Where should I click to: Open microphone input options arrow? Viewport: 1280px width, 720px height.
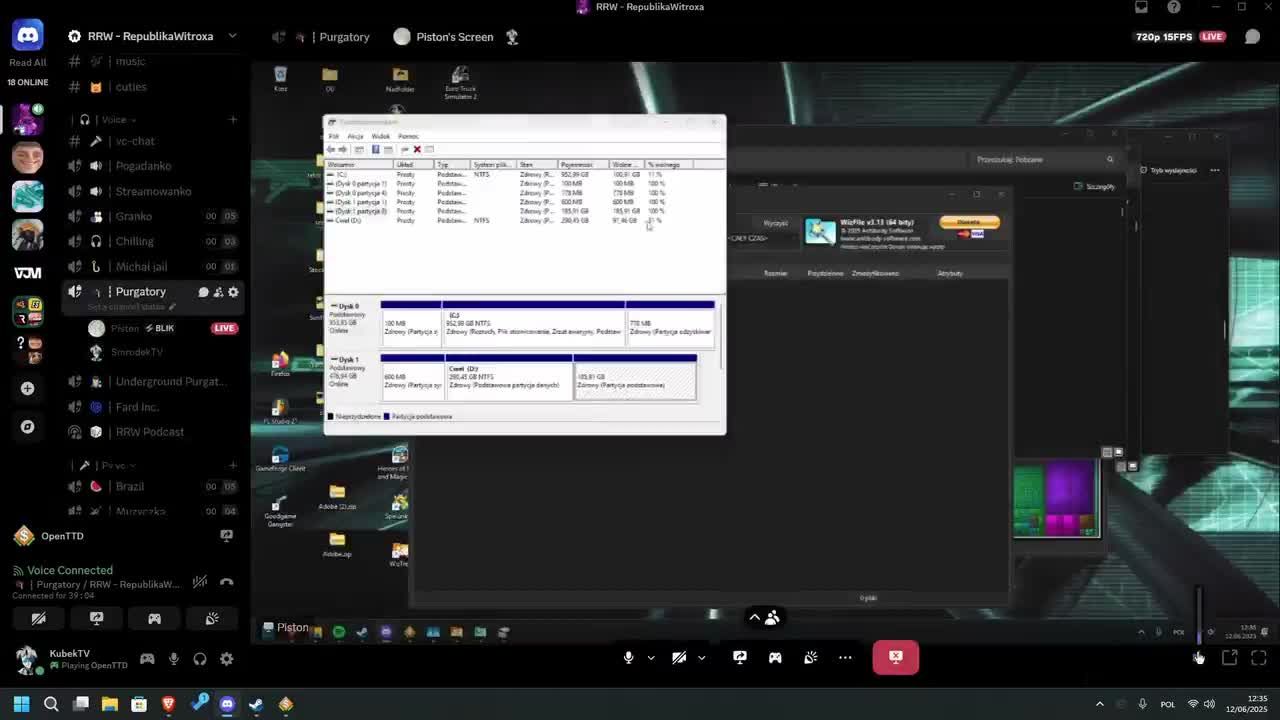(x=651, y=657)
